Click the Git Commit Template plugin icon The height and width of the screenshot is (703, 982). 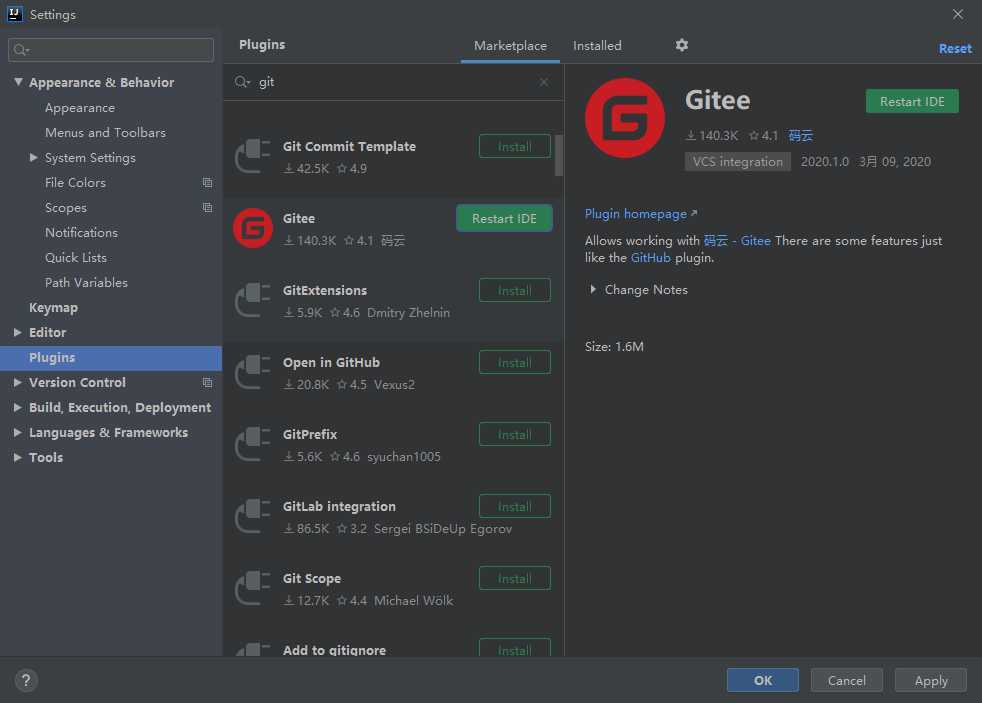click(x=253, y=157)
